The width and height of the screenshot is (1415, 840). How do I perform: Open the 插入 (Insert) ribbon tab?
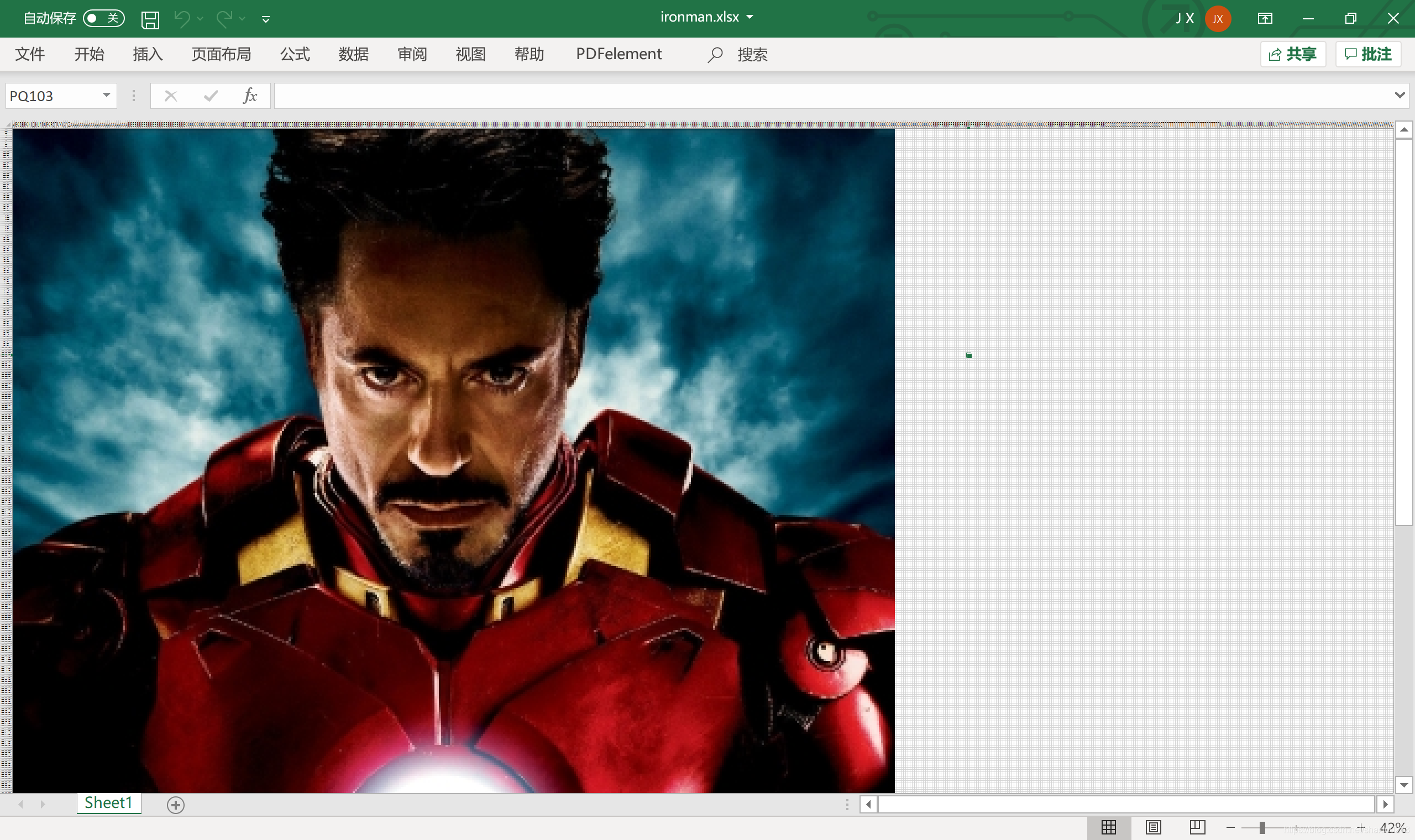[148, 54]
